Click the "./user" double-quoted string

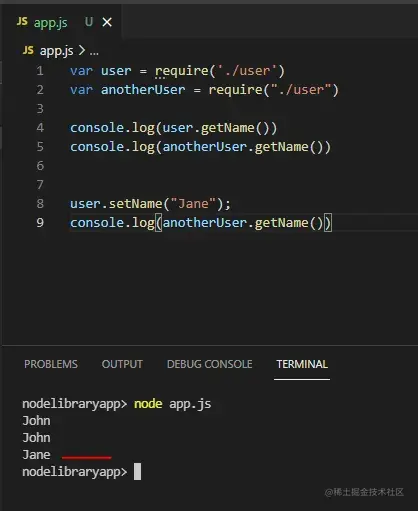click(301, 90)
